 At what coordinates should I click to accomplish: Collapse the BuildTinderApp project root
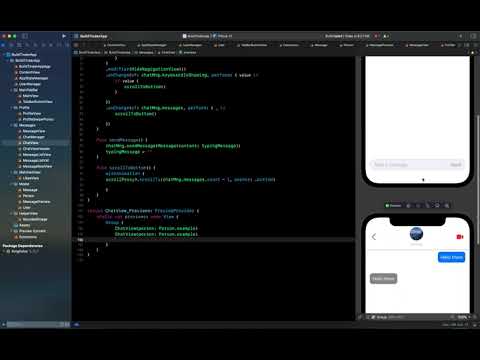(4, 55)
